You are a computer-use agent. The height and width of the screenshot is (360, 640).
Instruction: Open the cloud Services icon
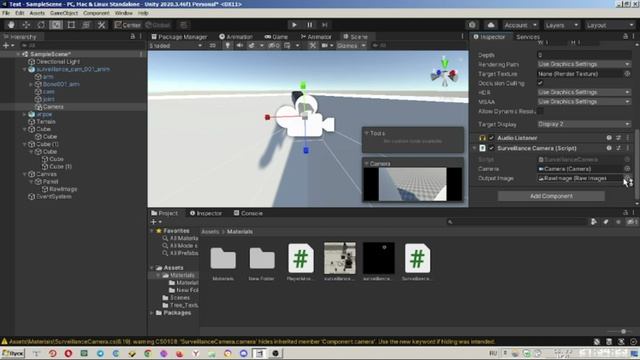(x=491, y=25)
